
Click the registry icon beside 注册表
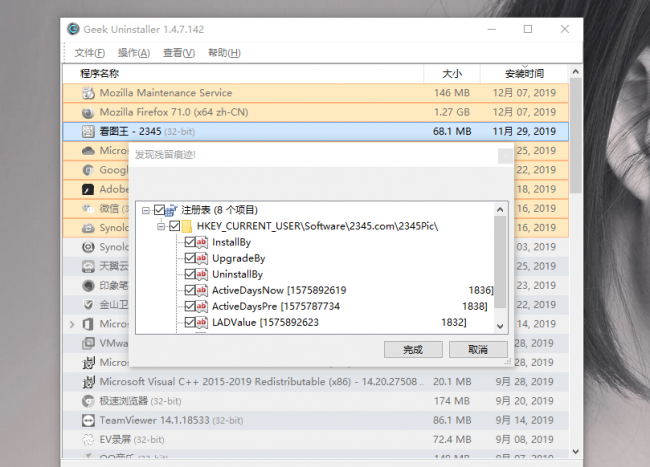[x=171, y=211]
